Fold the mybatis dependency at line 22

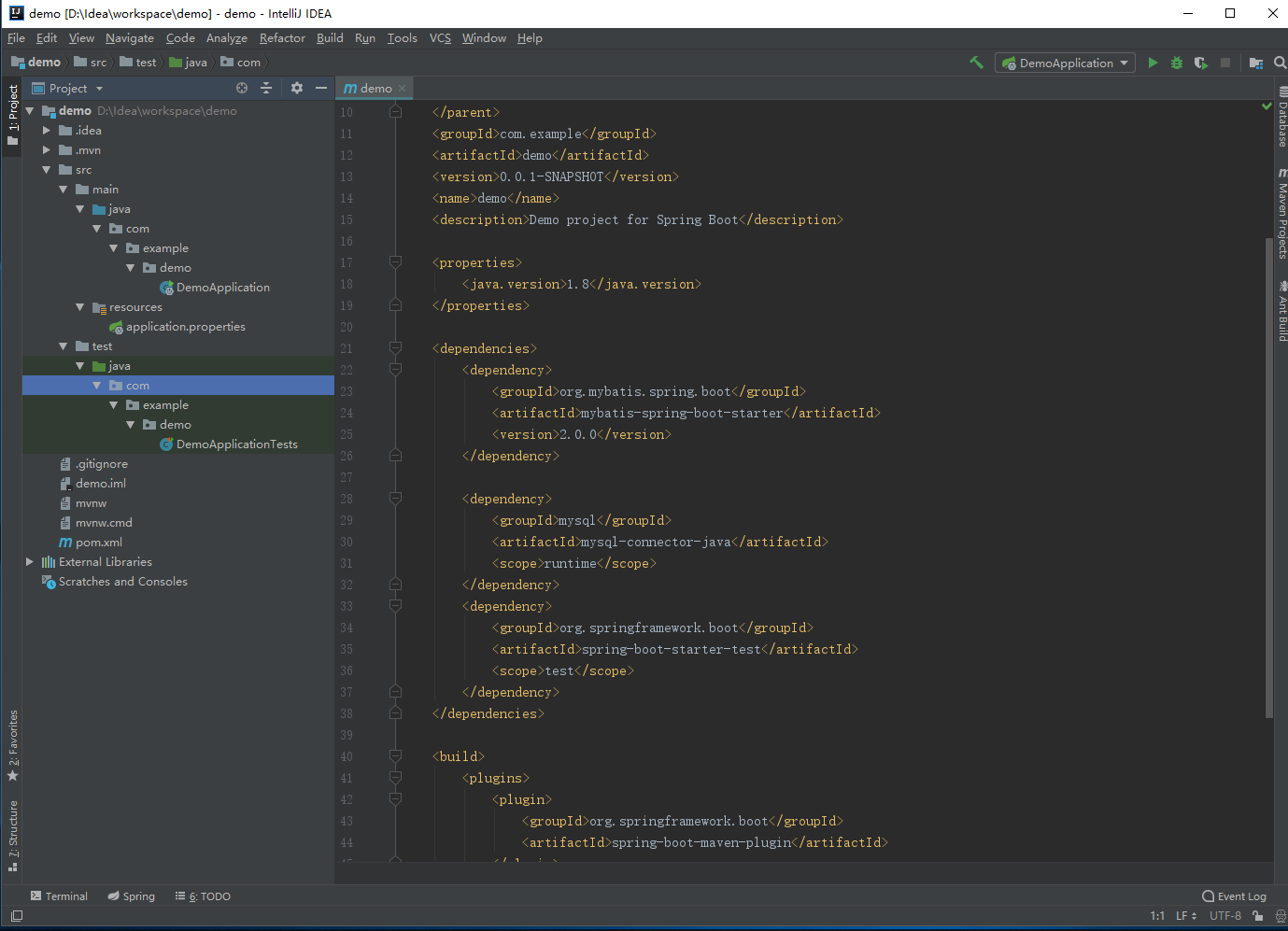(x=395, y=370)
